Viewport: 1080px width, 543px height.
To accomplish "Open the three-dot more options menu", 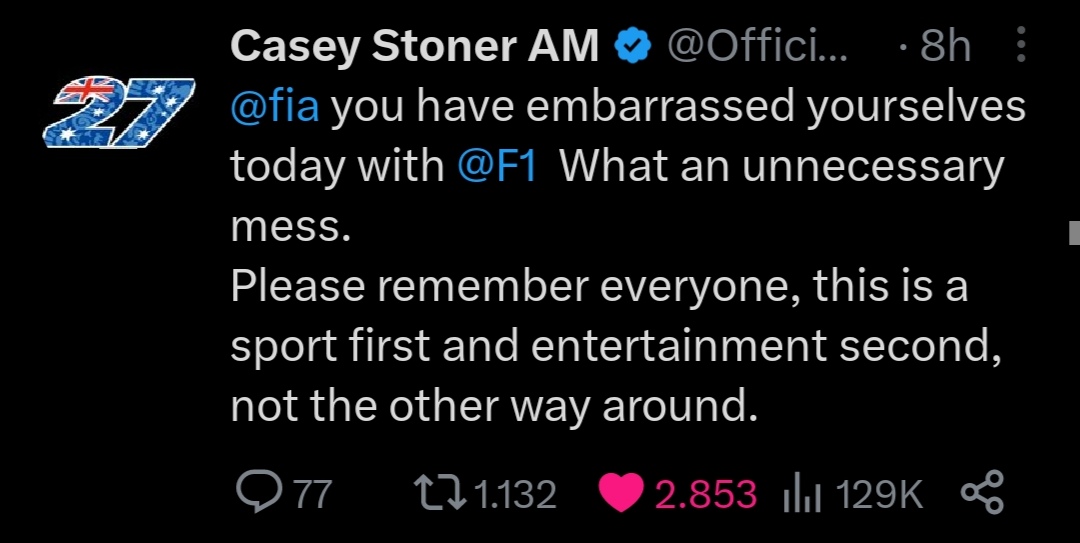I will (1021, 45).
